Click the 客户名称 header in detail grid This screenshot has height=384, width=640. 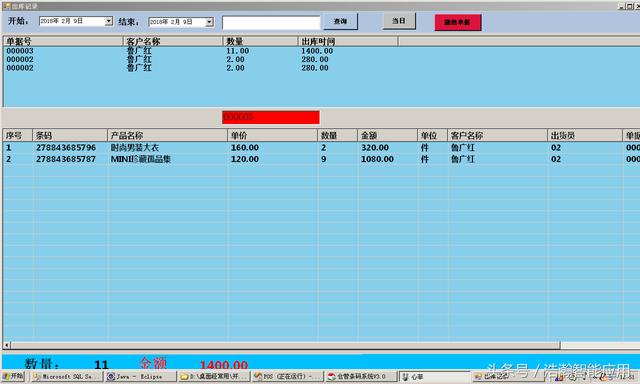point(497,135)
